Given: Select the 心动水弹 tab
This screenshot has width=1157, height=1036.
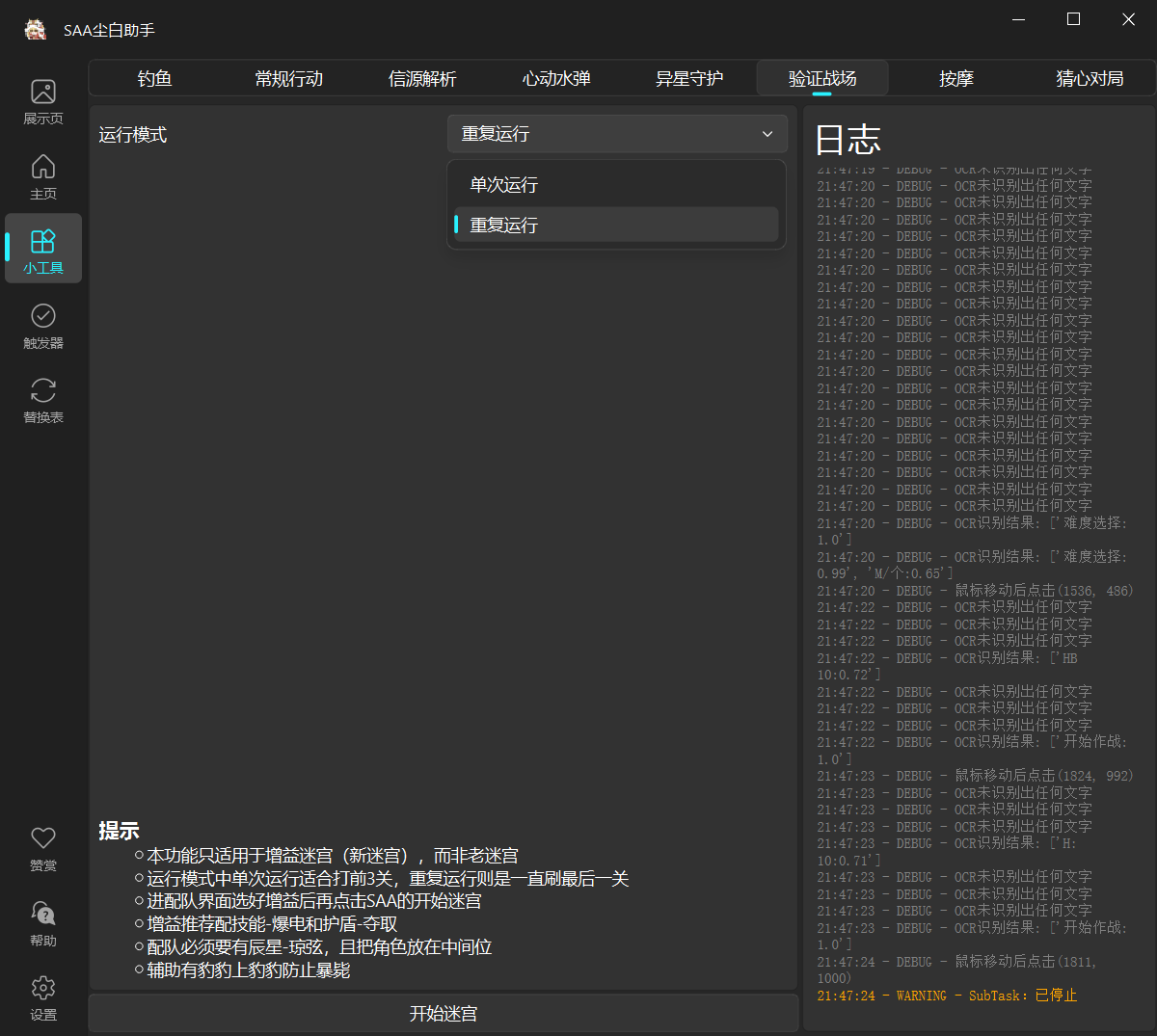Looking at the screenshot, I should point(556,79).
